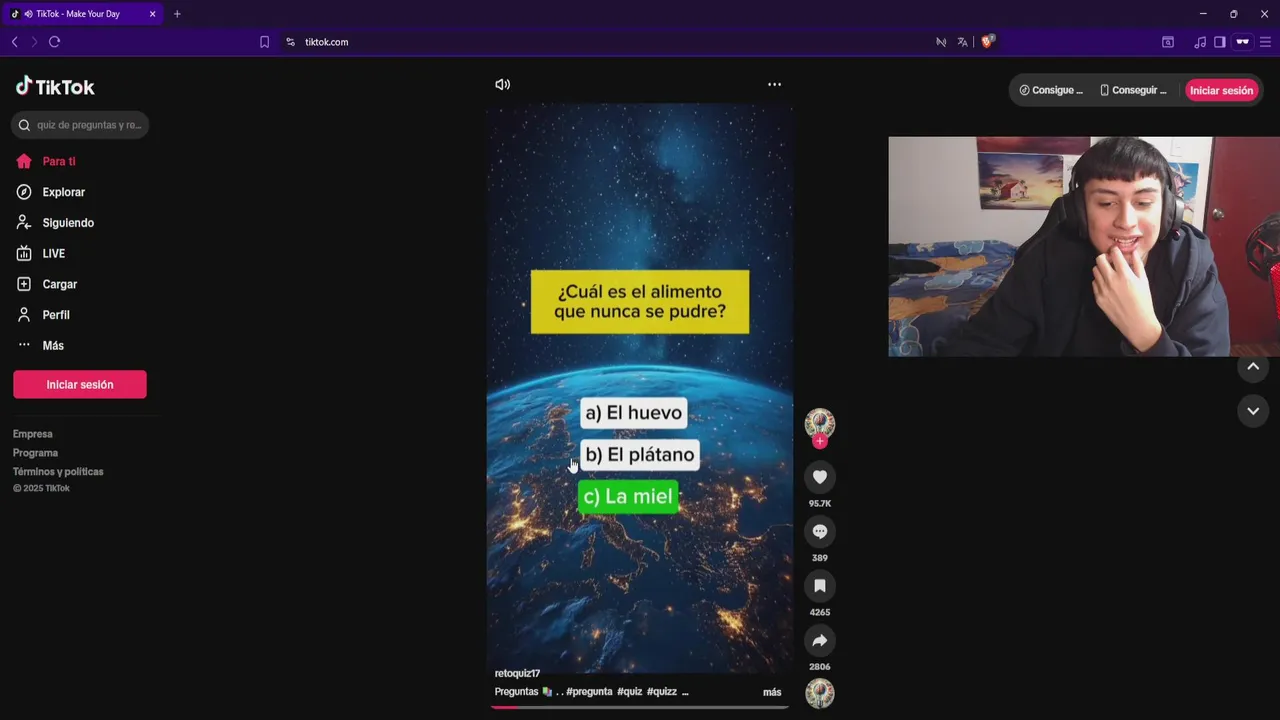Toggle the browser sidebar panel
This screenshot has height=720, width=1280.
pyautogui.click(x=1220, y=42)
